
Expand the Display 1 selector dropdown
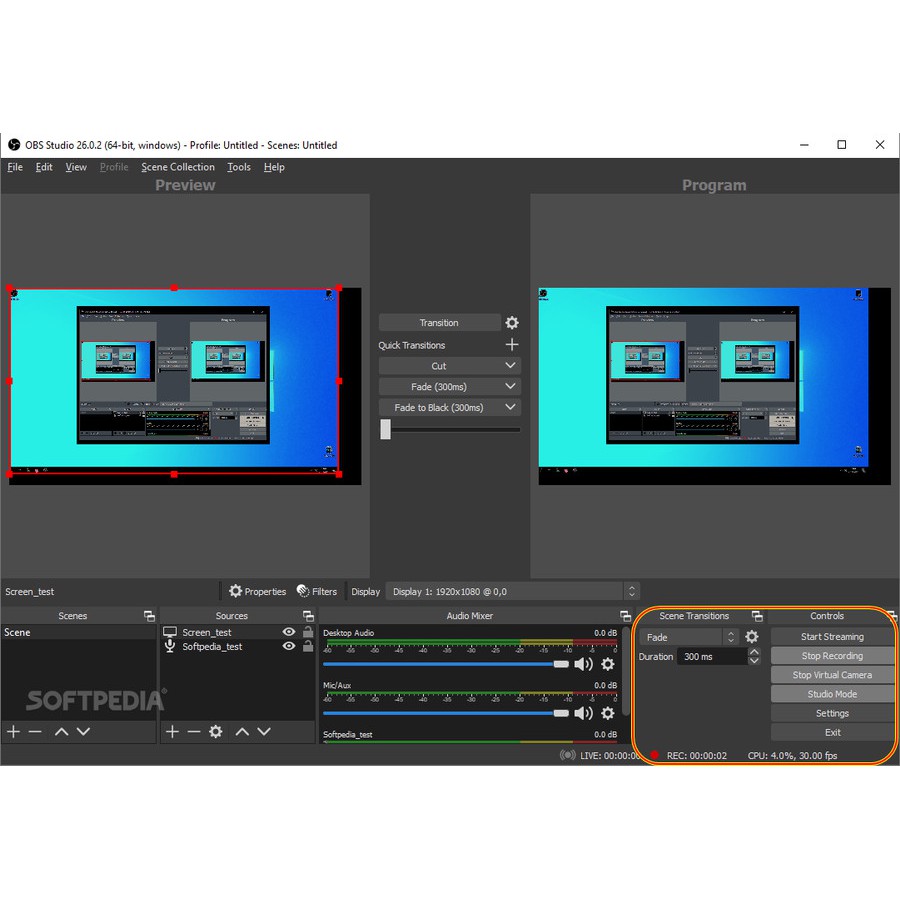[630, 591]
